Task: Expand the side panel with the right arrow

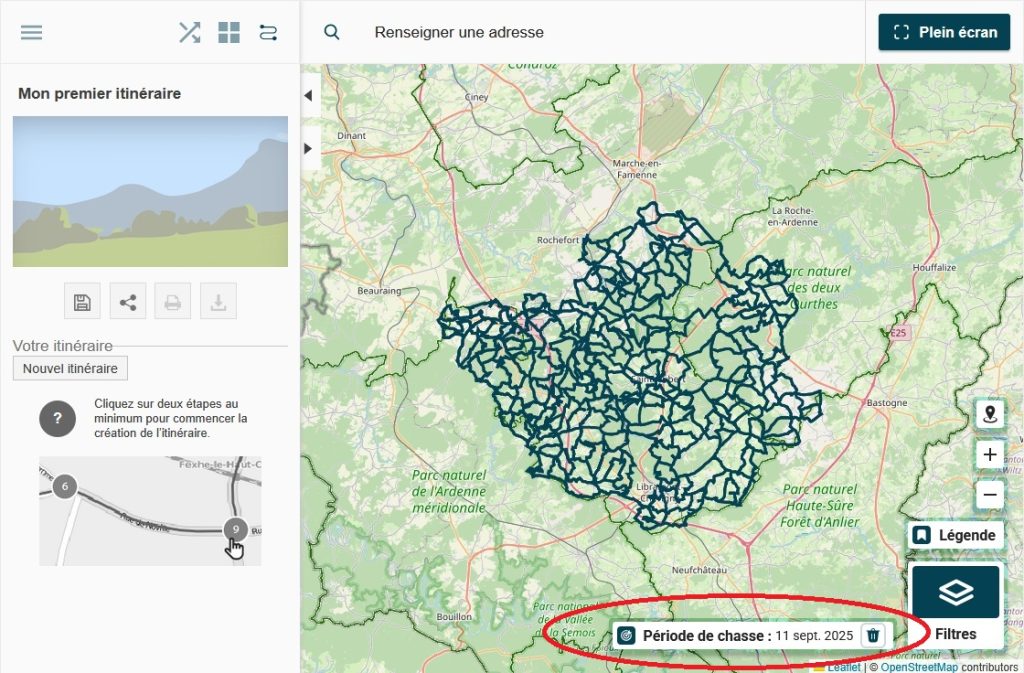Action: pyautogui.click(x=308, y=148)
